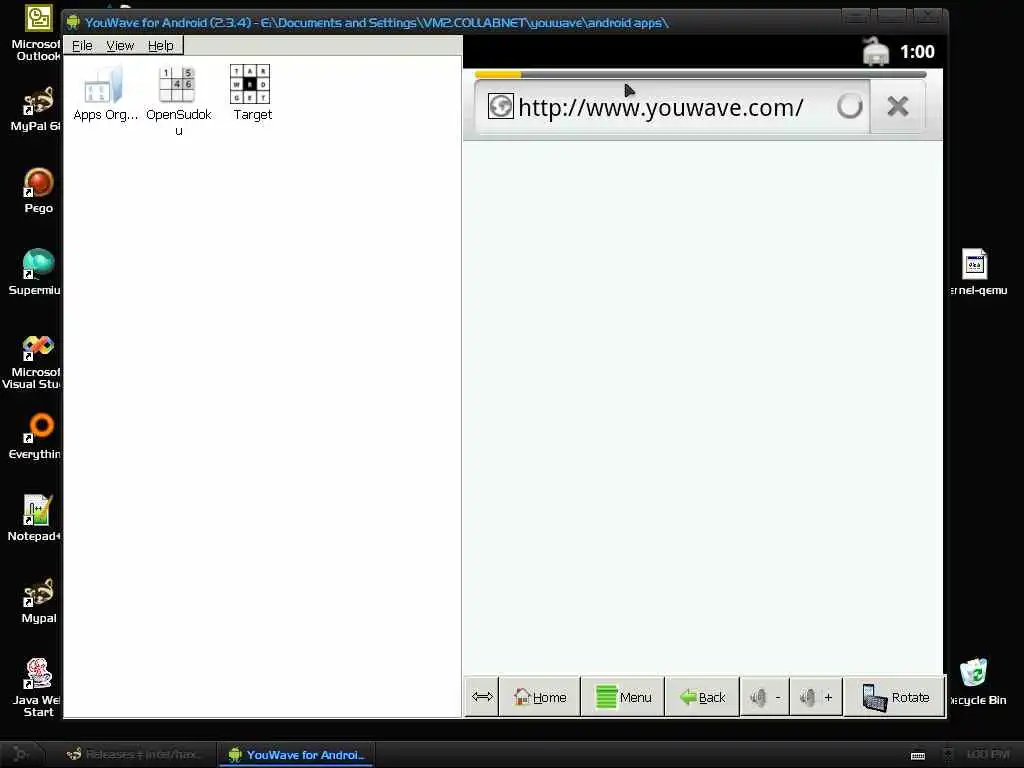Click the browser URL address field
Screen dimensions: 1024x768
673,107
